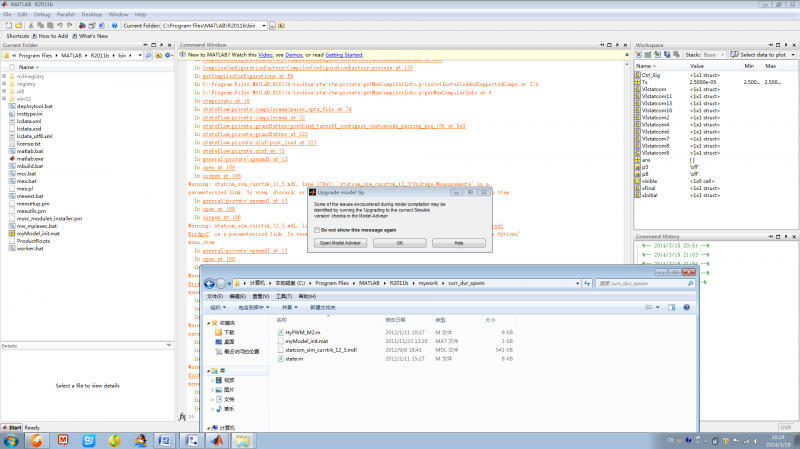
Task: Click the Help question mark toolbar icon
Action: click(115, 25)
